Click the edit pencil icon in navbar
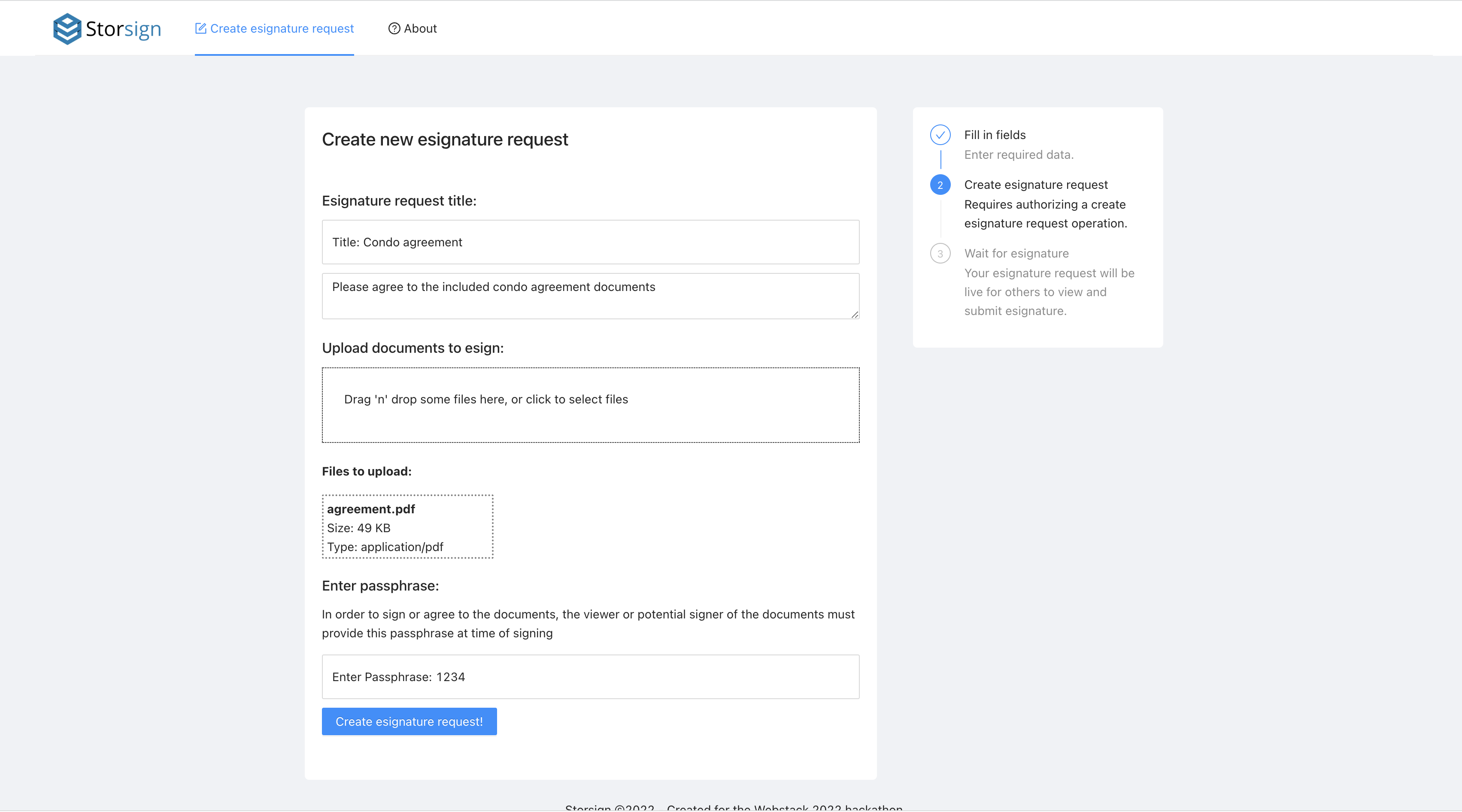1462x812 pixels. [200, 28]
